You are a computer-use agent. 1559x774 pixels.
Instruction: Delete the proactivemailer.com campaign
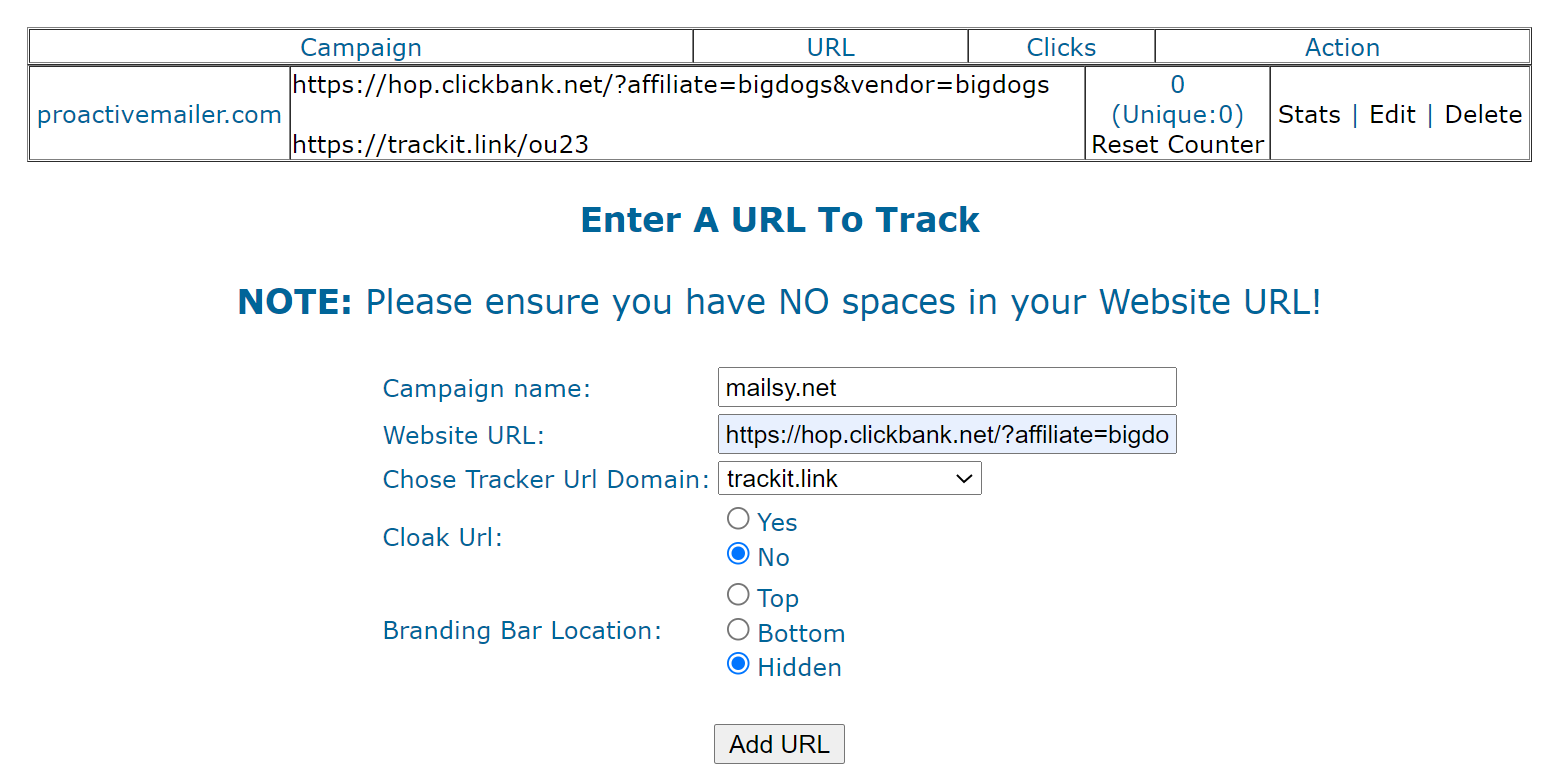point(1483,114)
